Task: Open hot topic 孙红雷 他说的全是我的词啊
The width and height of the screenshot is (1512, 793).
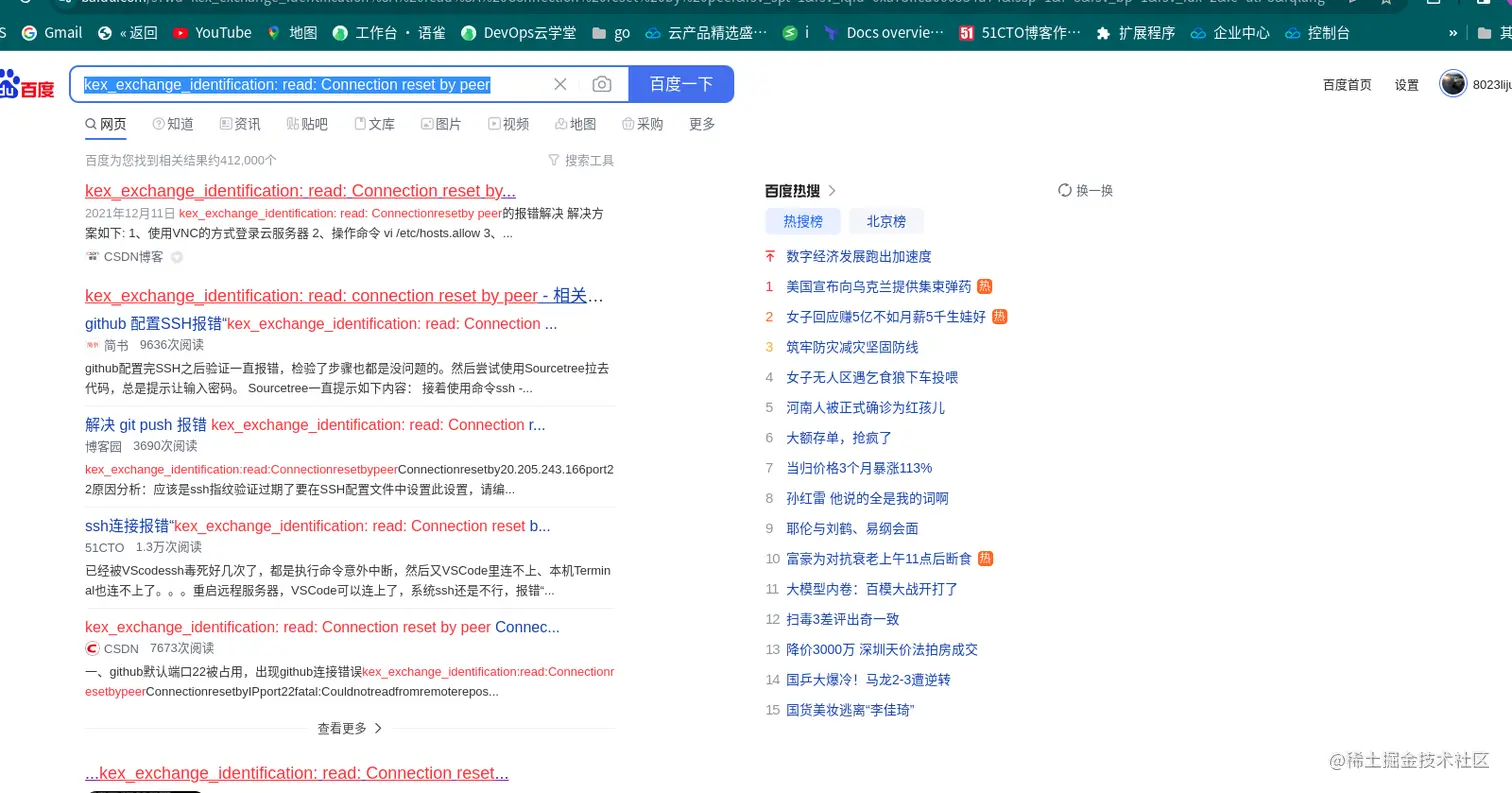Action: coord(868,498)
